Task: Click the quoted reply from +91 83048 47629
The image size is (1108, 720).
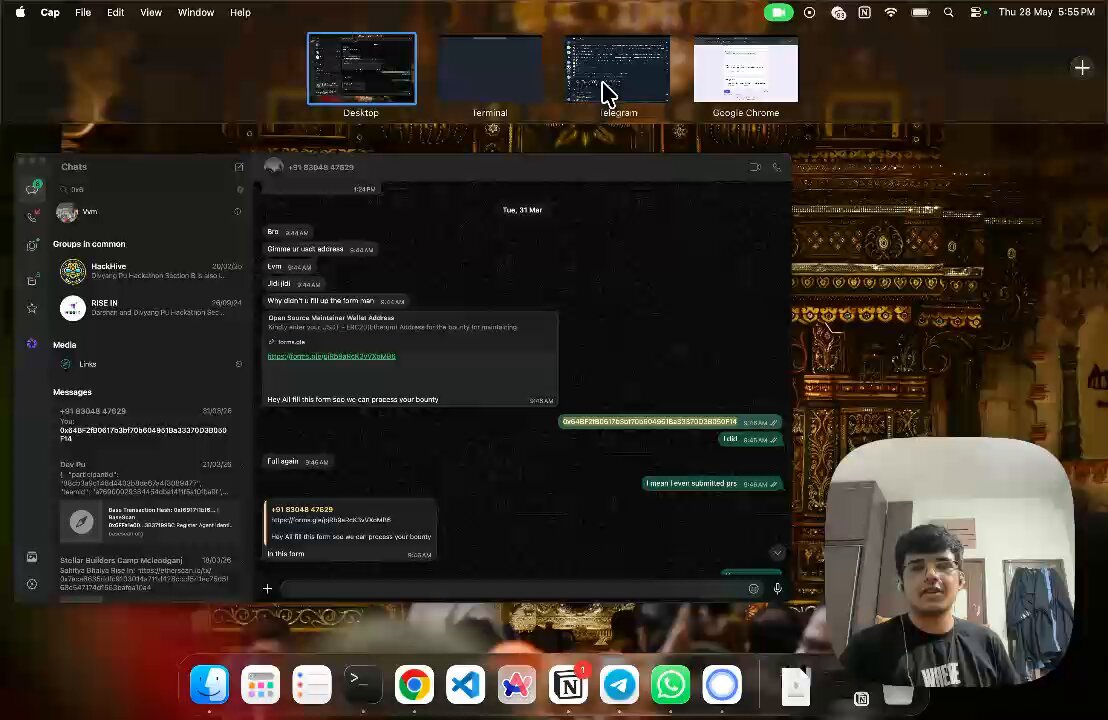Action: coord(351,522)
